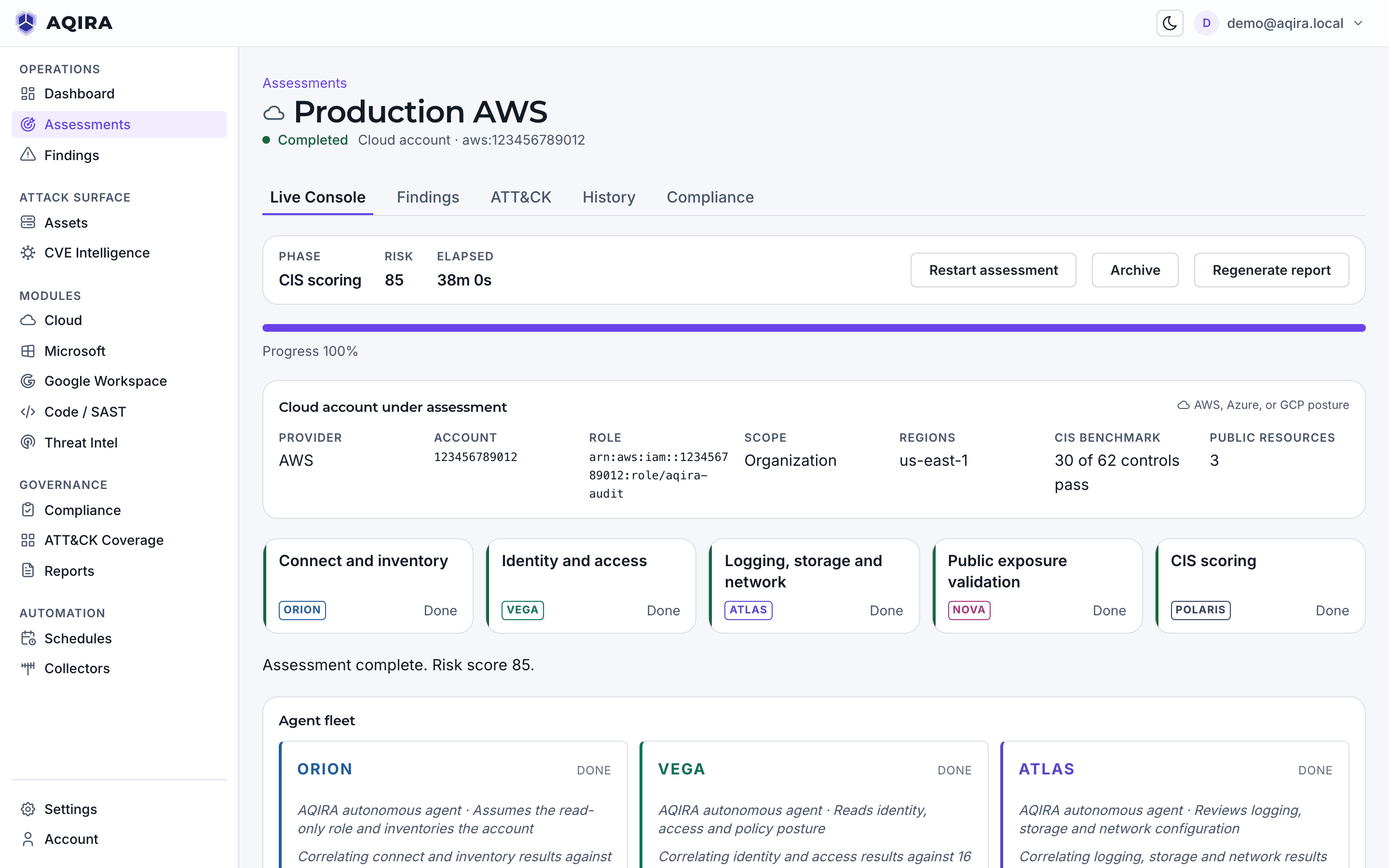Viewport: 1389px width, 868px height.
Task: Open the ATT&CK tab
Action: (x=520, y=197)
